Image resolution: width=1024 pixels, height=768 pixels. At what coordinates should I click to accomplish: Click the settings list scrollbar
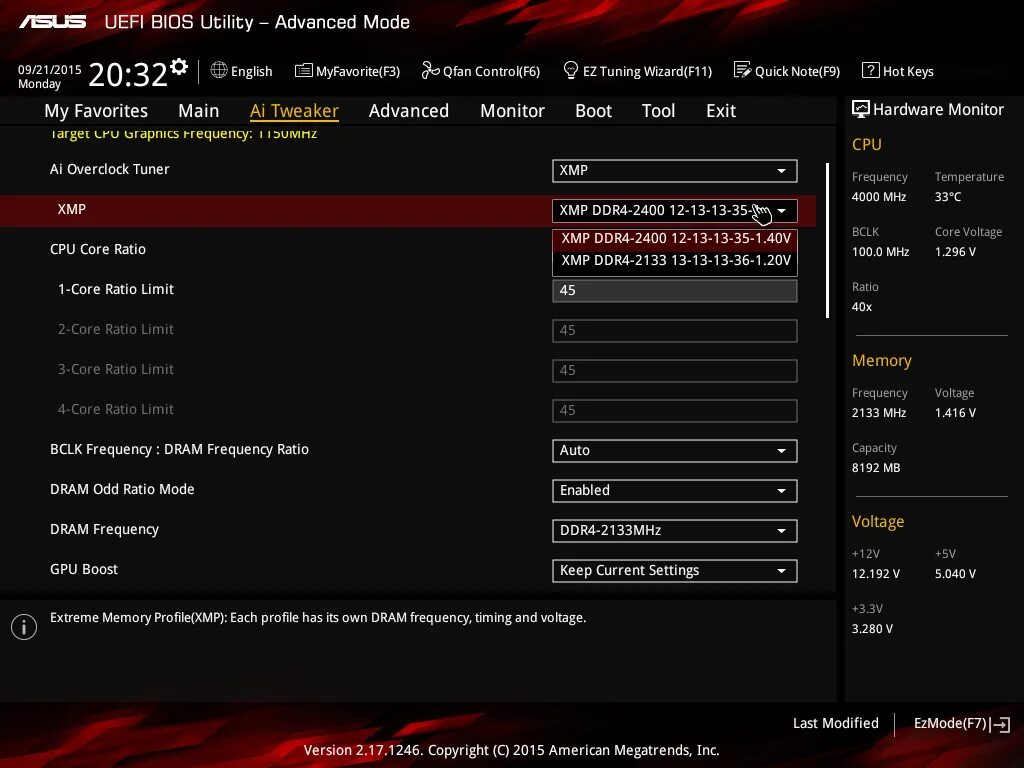click(x=827, y=240)
